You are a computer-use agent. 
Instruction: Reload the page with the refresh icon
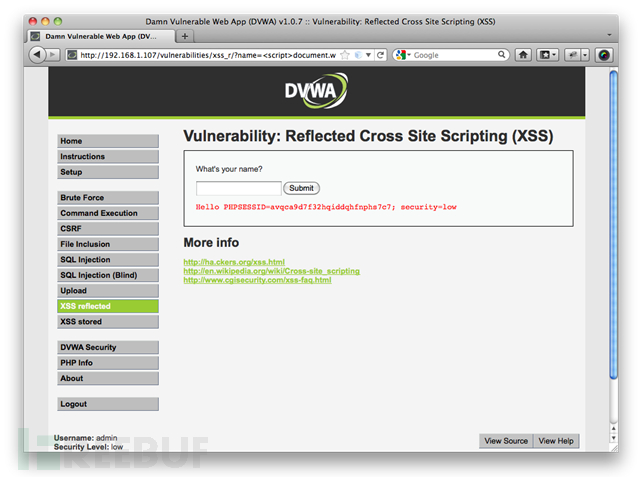[x=380, y=55]
